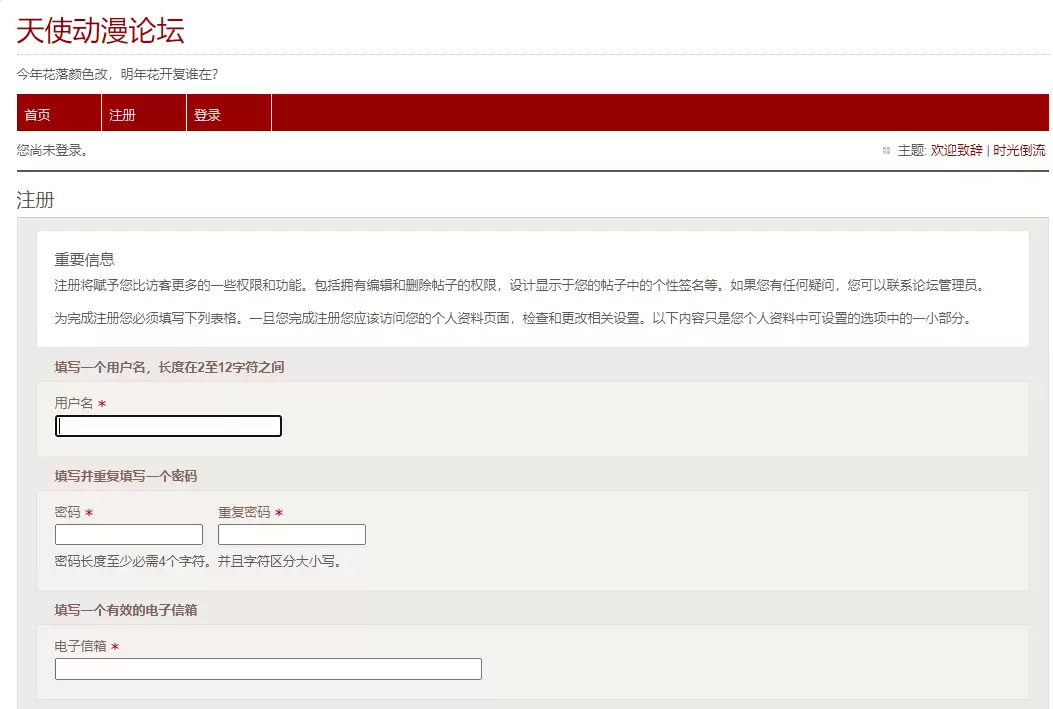Click the 电子信箱 text field

click(x=268, y=669)
